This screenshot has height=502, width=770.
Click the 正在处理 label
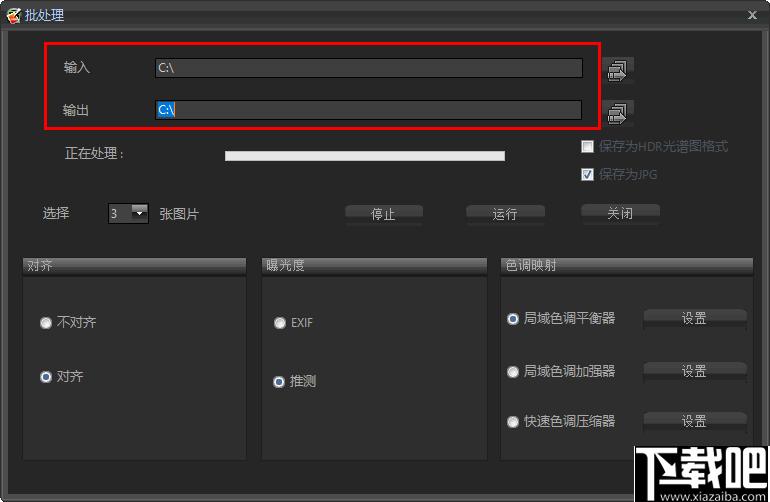coord(94,153)
